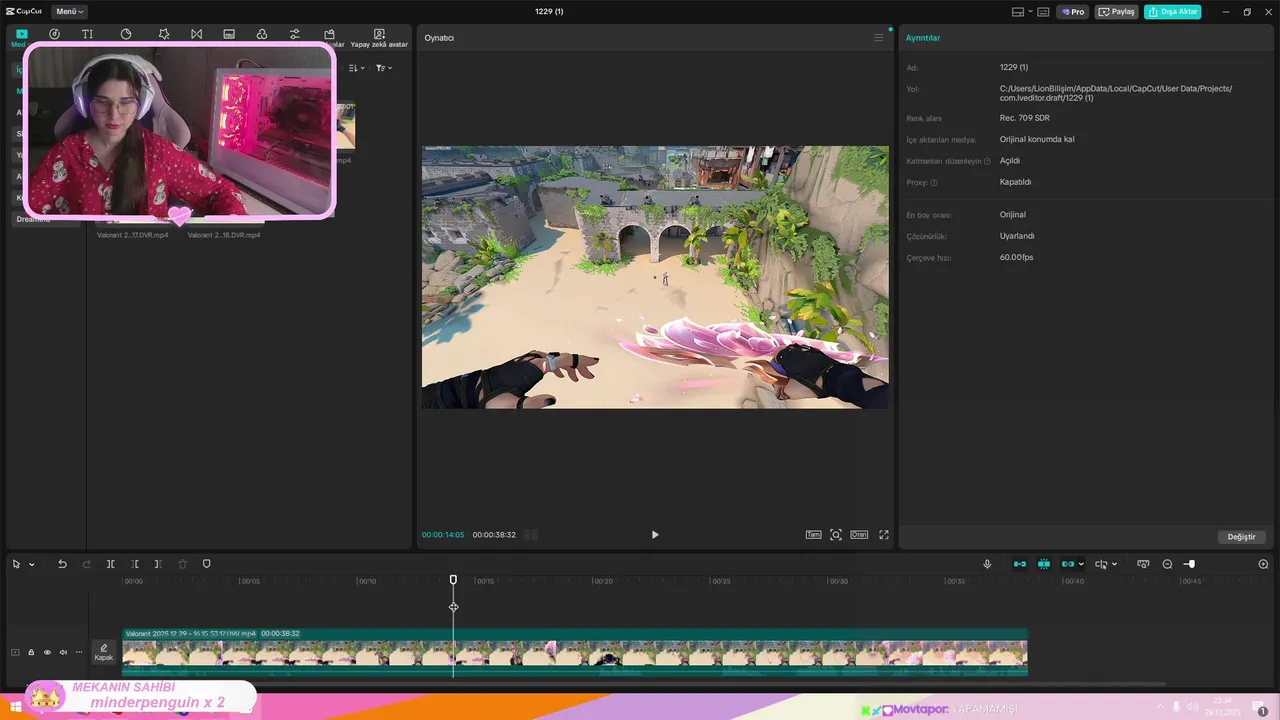Image resolution: width=1280 pixels, height=720 pixels.
Task: Click the microphone record voiceover icon
Action: [x=987, y=564]
